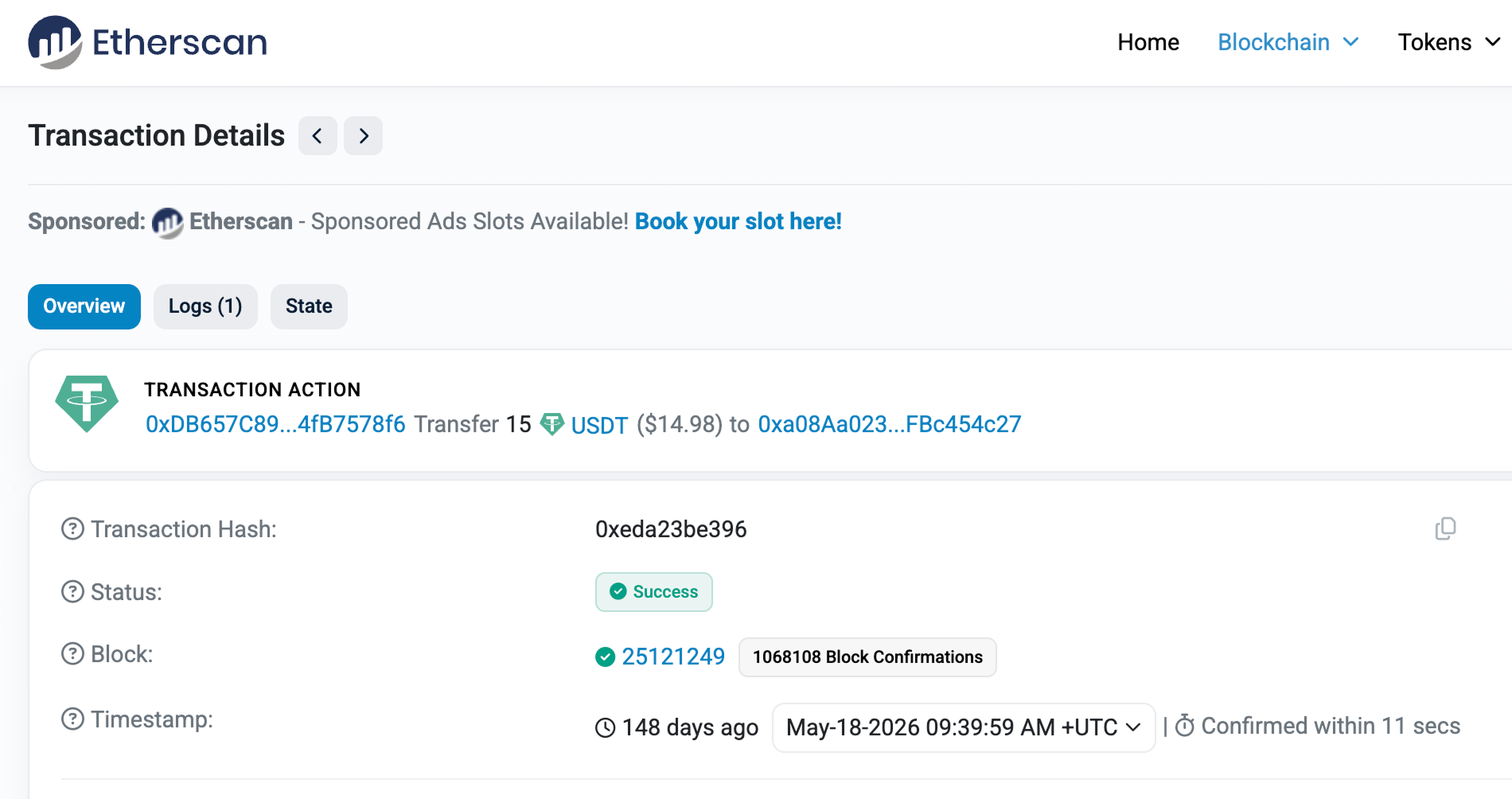
Task: Go to previous transaction with left arrow
Action: (x=318, y=136)
